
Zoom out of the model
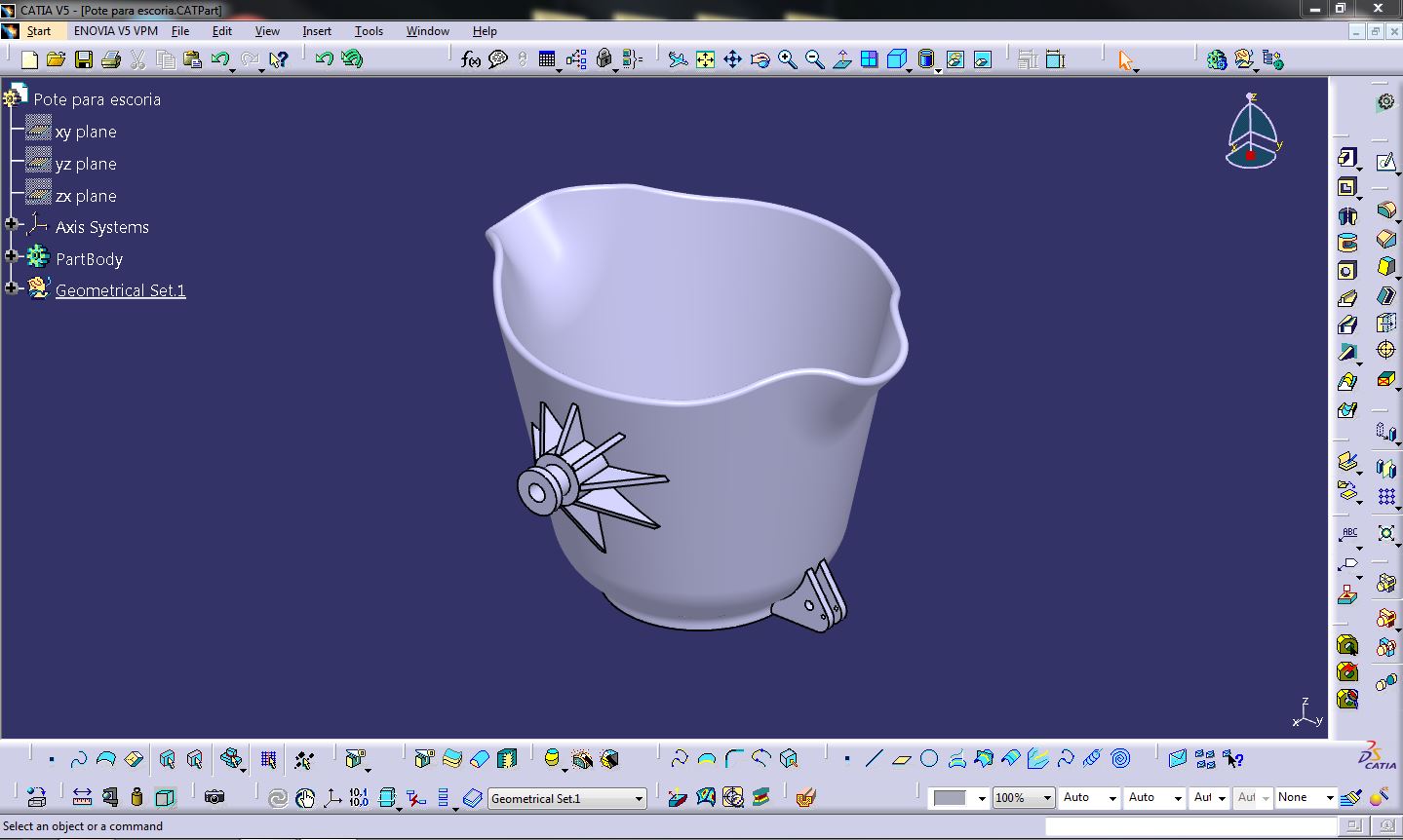(x=814, y=59)
